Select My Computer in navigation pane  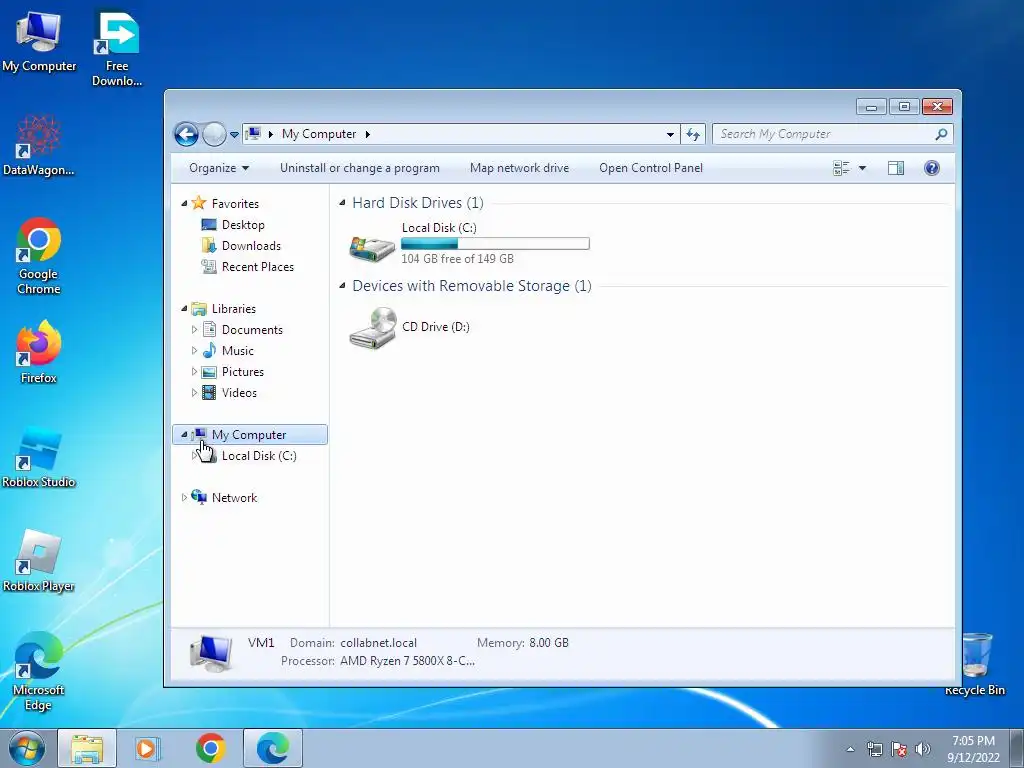tap(249, 435)
